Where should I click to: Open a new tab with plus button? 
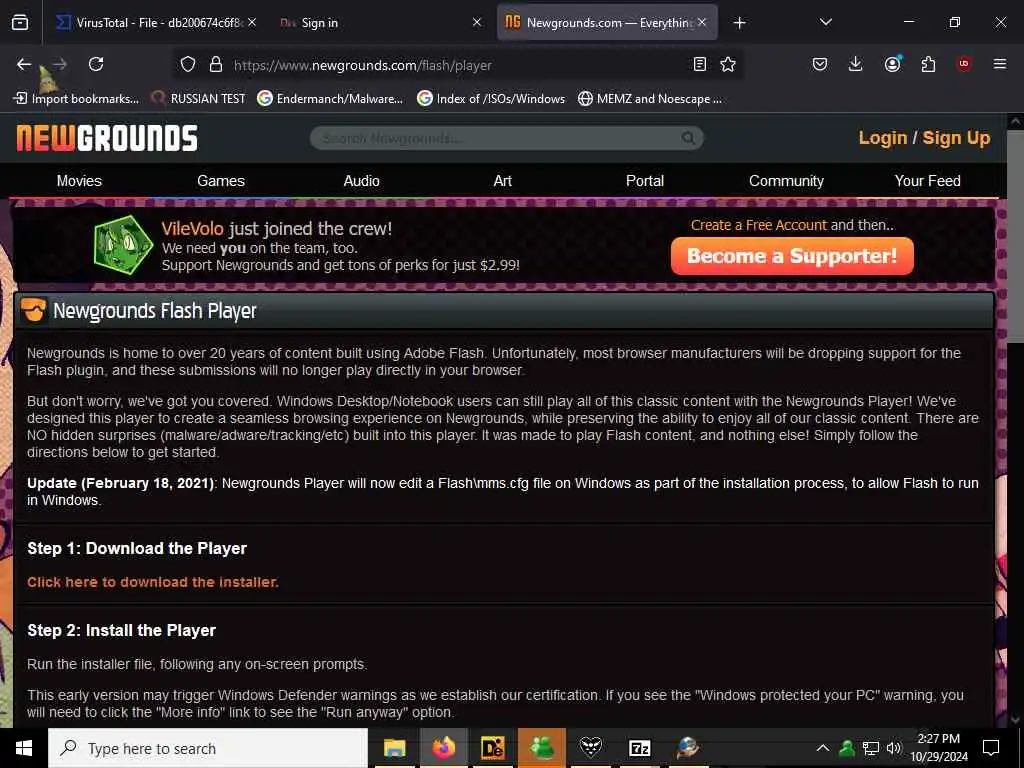coord(739,23)
